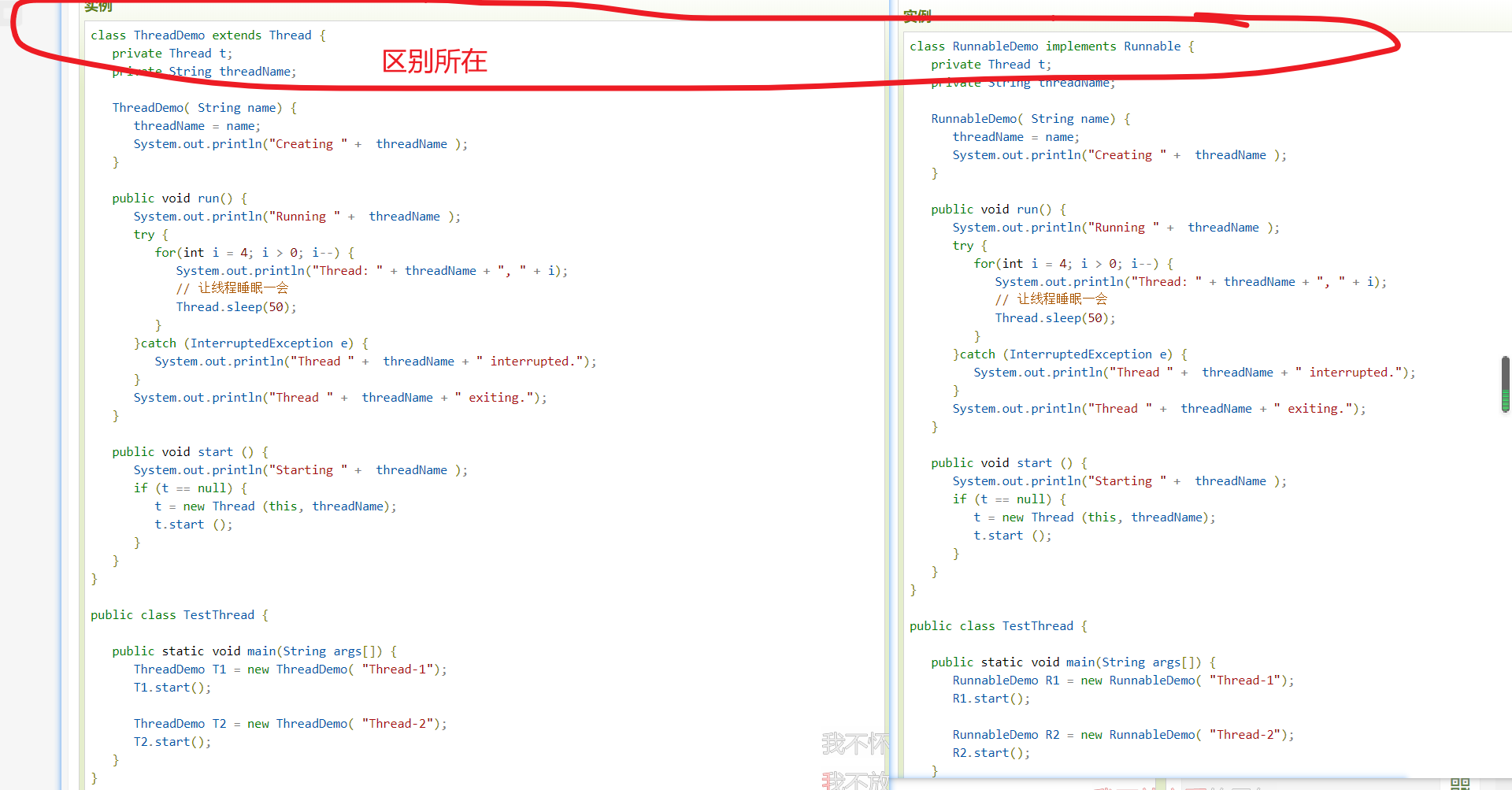1512x790 pixels.
Task: Click the '// 让线程睡眠一会' comment in the RunnableDemo code
Action: 1051,299
